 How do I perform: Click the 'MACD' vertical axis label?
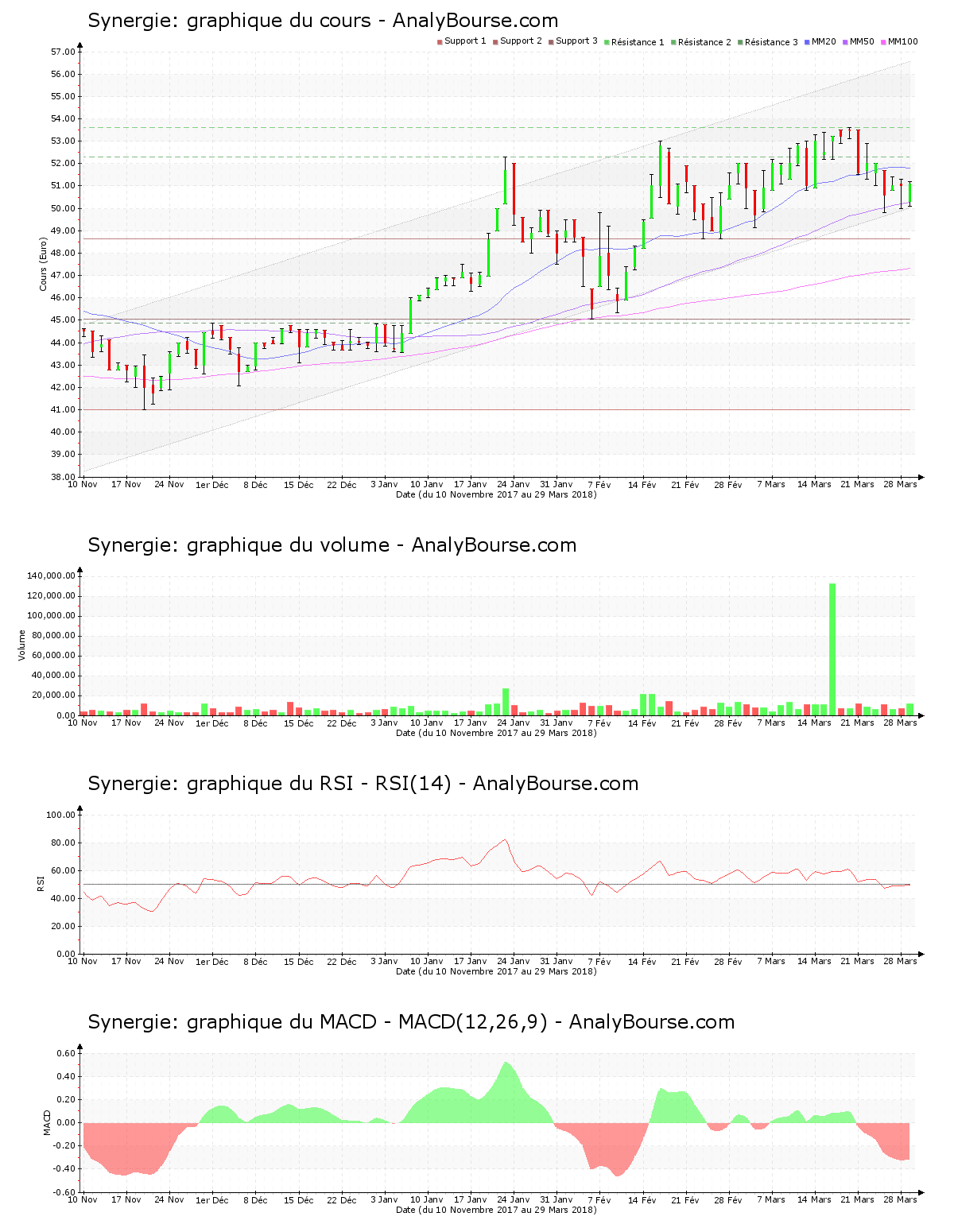click(47, 1123)
